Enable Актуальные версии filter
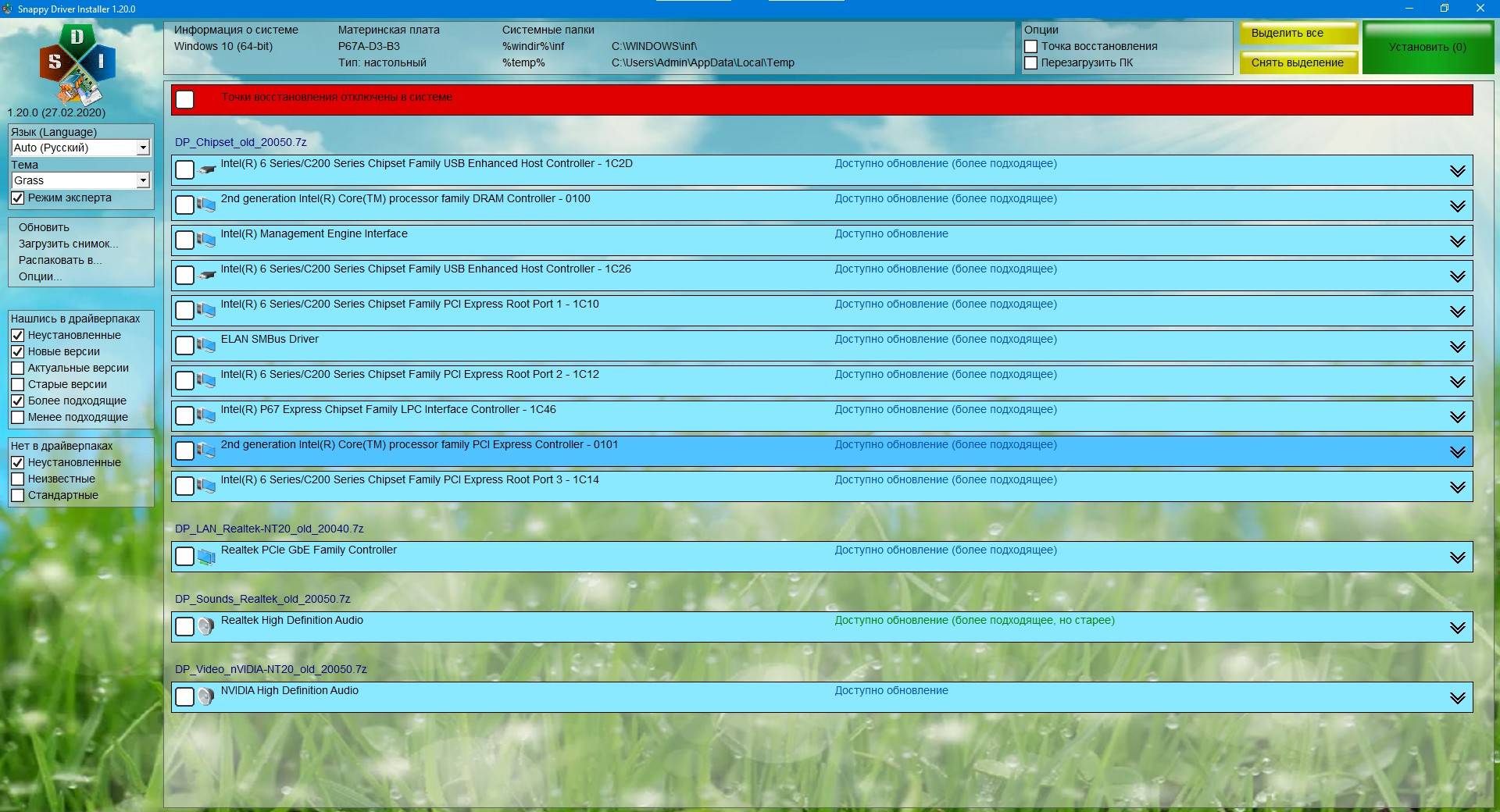1500x812 pixels. pyautogui.click(x=18, y=368)
